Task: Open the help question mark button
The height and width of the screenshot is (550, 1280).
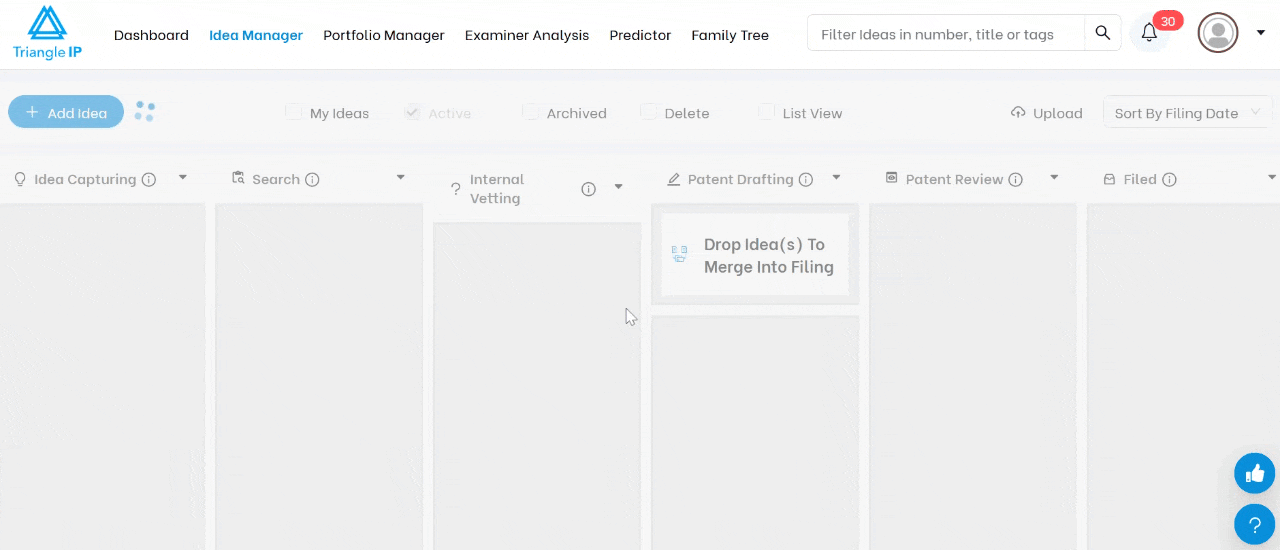Action: click(1254, 524)
